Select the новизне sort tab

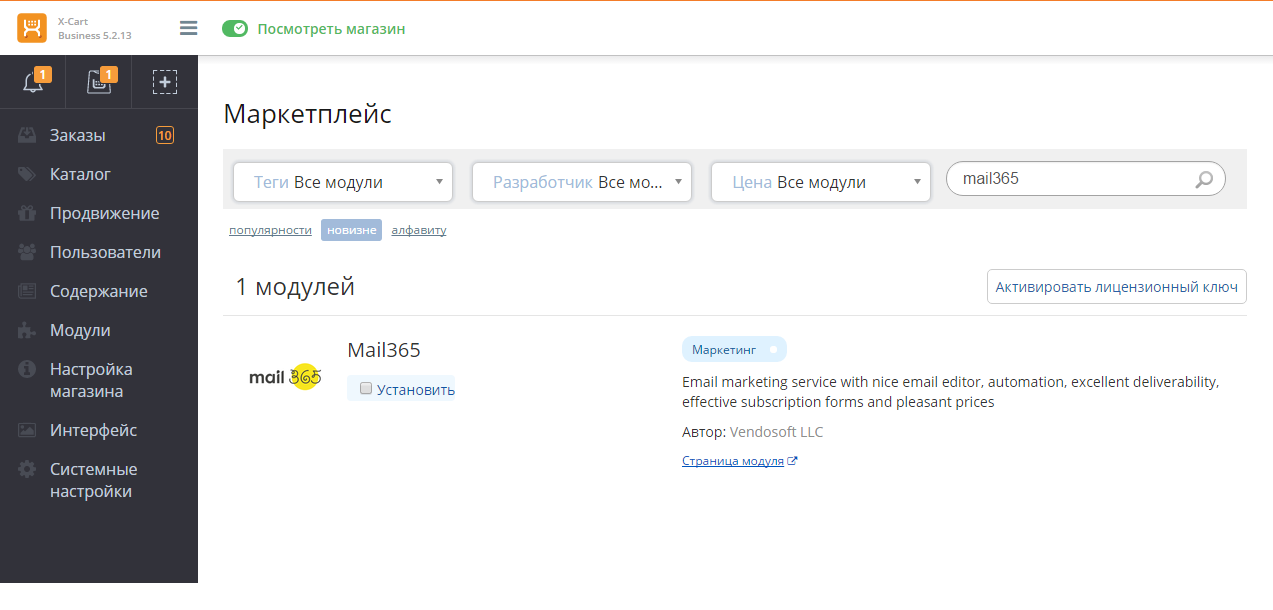[351, 230]
